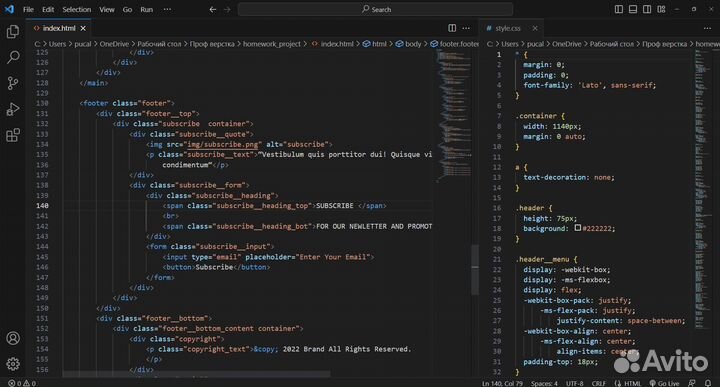720x387 pixels.
Task: Click the vertical scrollbar of index.html editor
Action: coord(475,270)
